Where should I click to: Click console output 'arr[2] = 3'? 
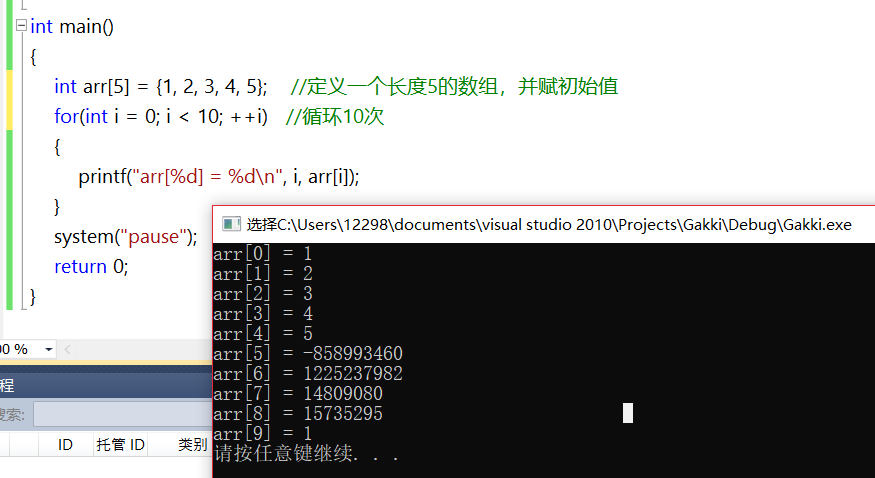(263, 294)
